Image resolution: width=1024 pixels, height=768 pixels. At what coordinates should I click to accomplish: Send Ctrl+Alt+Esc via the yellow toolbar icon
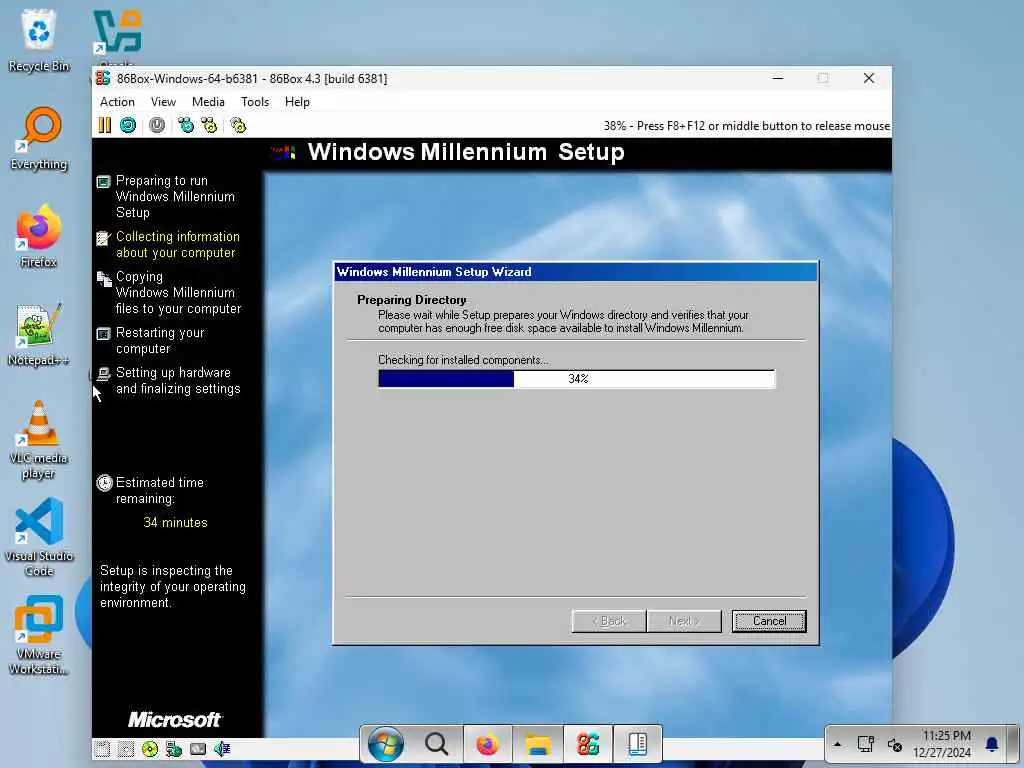(x=209, y=125)
